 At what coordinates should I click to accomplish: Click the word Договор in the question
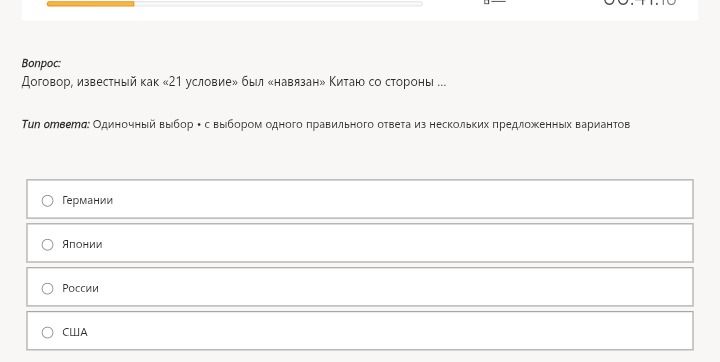47,83
